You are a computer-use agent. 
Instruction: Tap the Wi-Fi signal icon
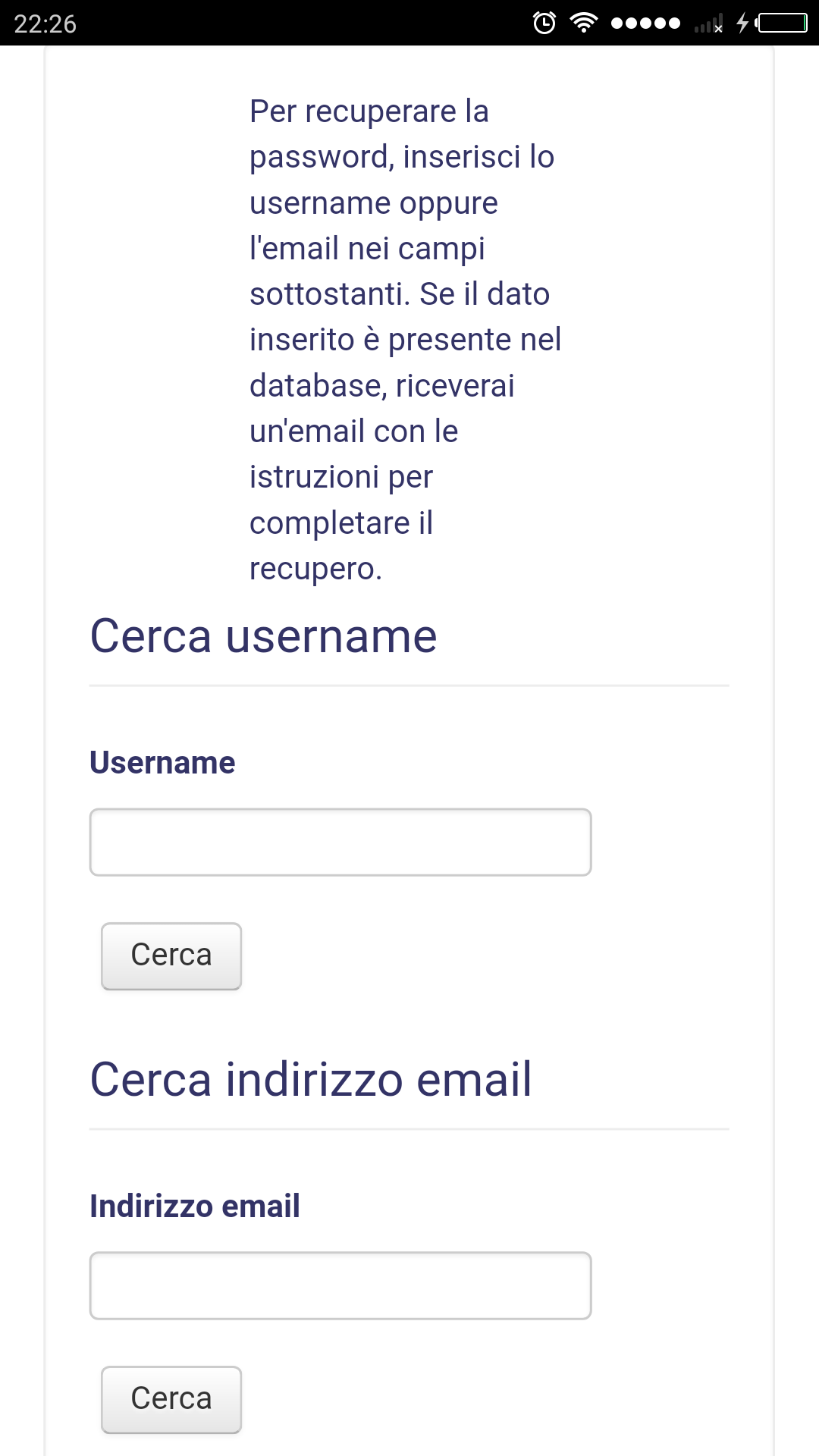click(583, 23)
